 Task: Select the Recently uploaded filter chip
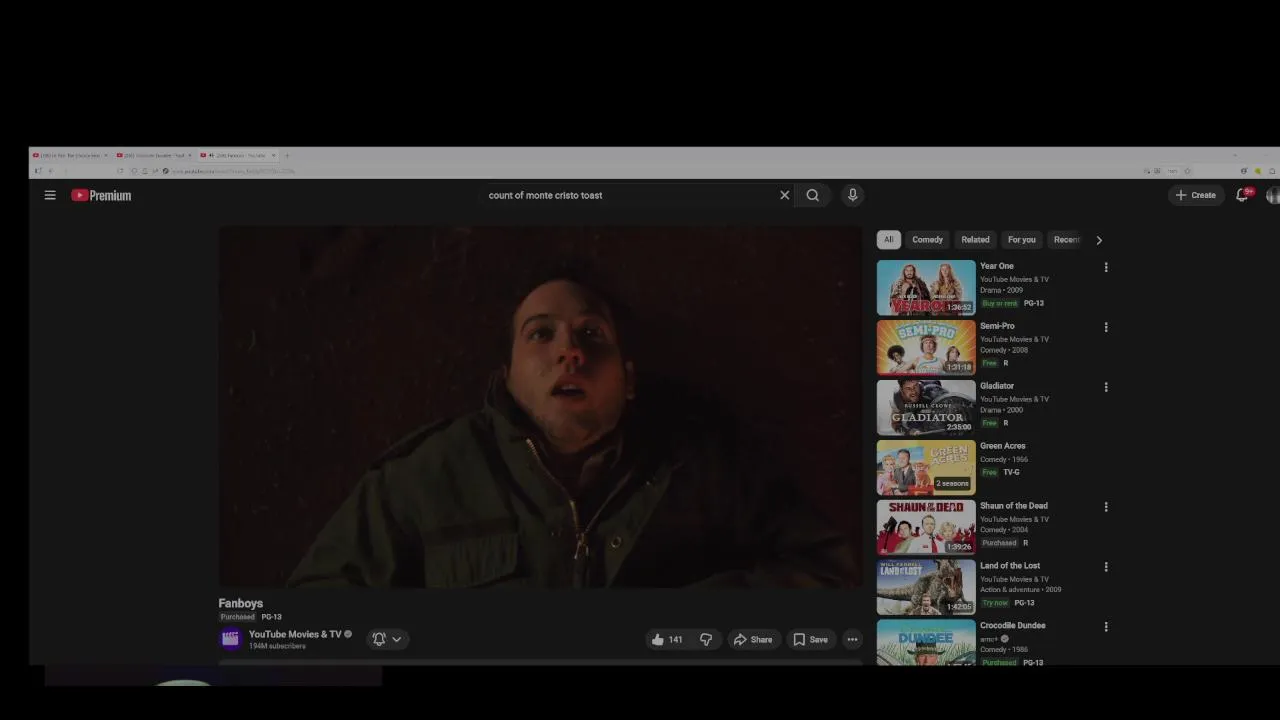tap(1066, 240)
